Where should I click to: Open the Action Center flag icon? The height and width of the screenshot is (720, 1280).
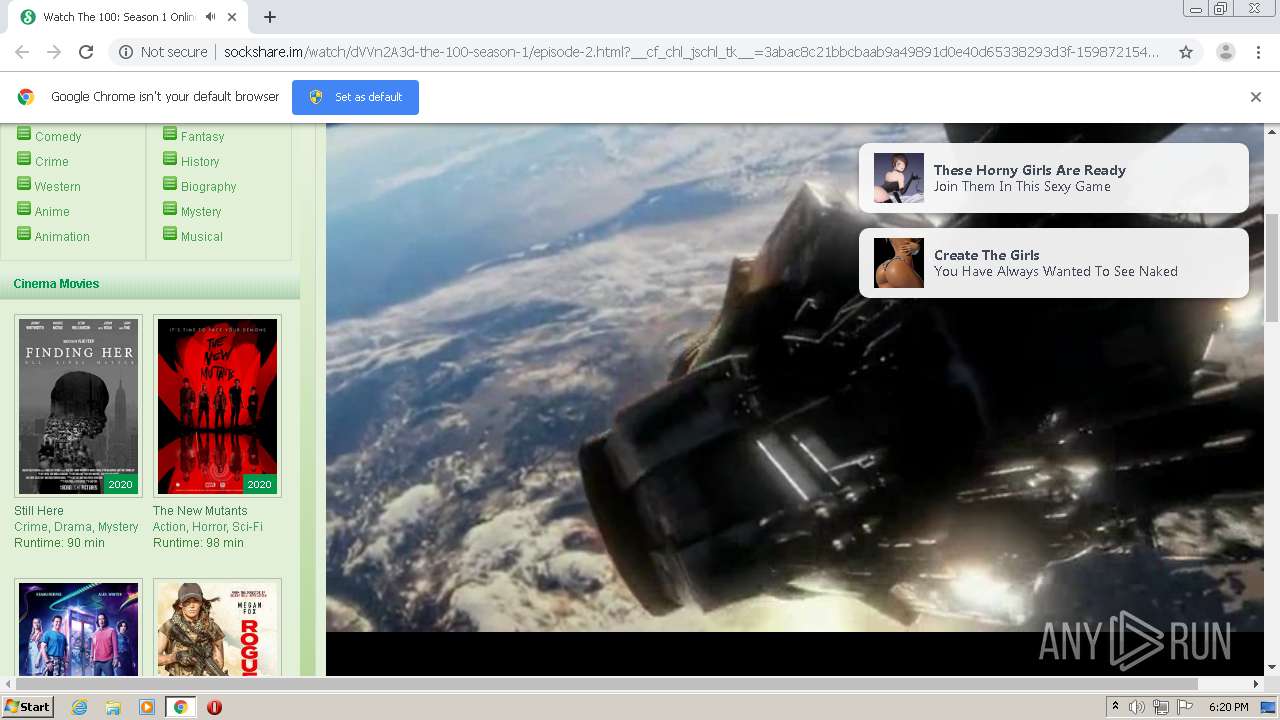coord(1185,707)
